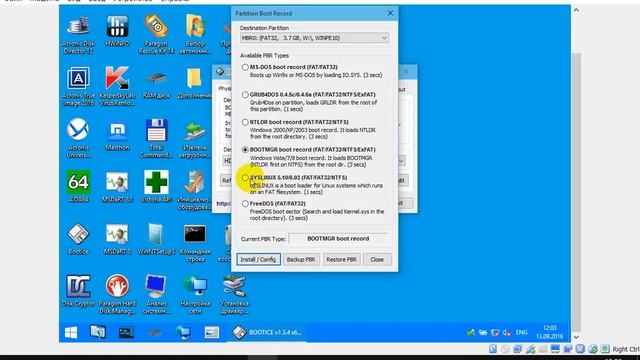Viewport: 640px width, 360px height.
Task: Open the Дополнени... folder icon
Action: point(195,84)
